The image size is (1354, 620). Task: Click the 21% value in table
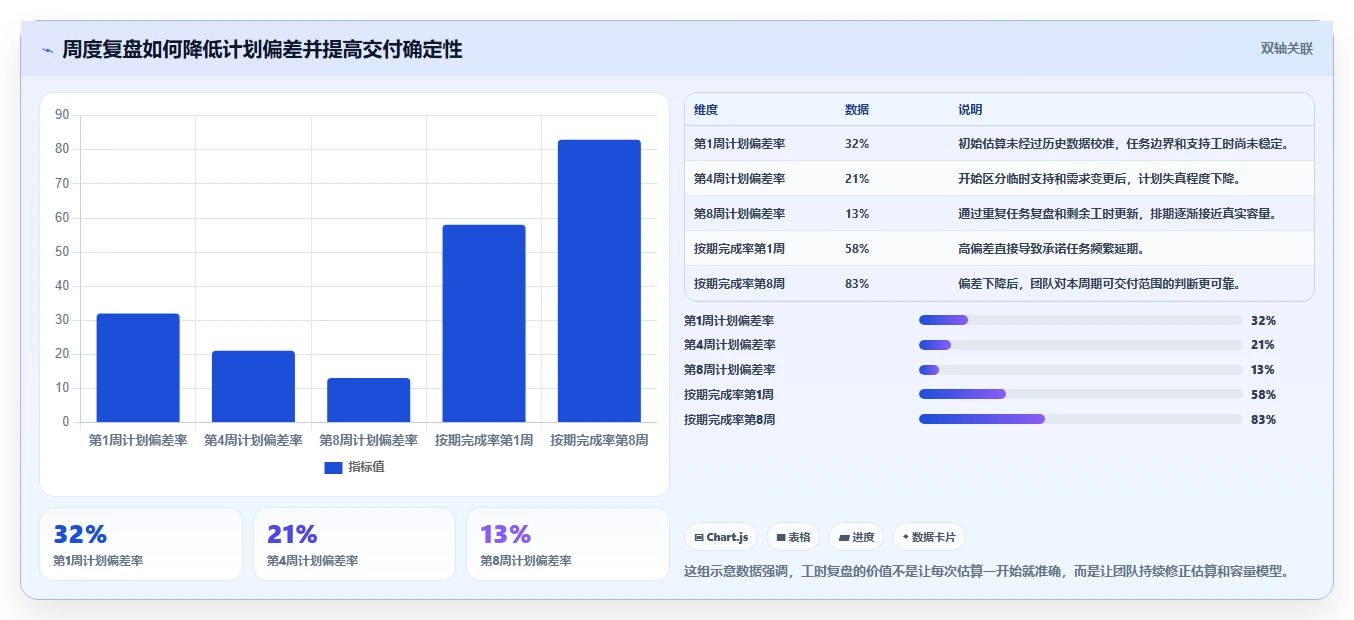(x=857, y=179)
